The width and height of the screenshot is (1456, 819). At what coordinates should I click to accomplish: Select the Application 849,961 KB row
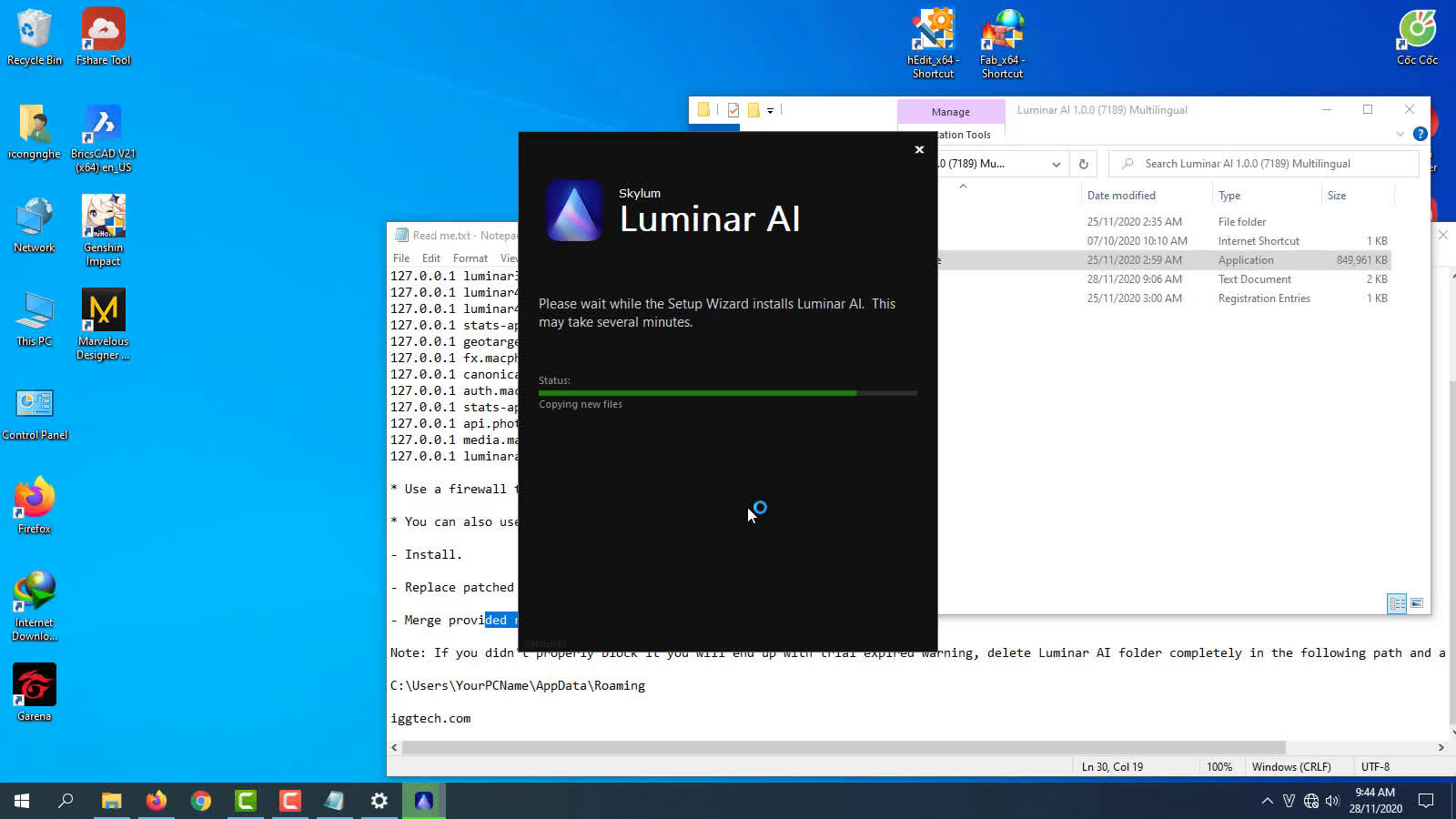tap(1164, 260)
